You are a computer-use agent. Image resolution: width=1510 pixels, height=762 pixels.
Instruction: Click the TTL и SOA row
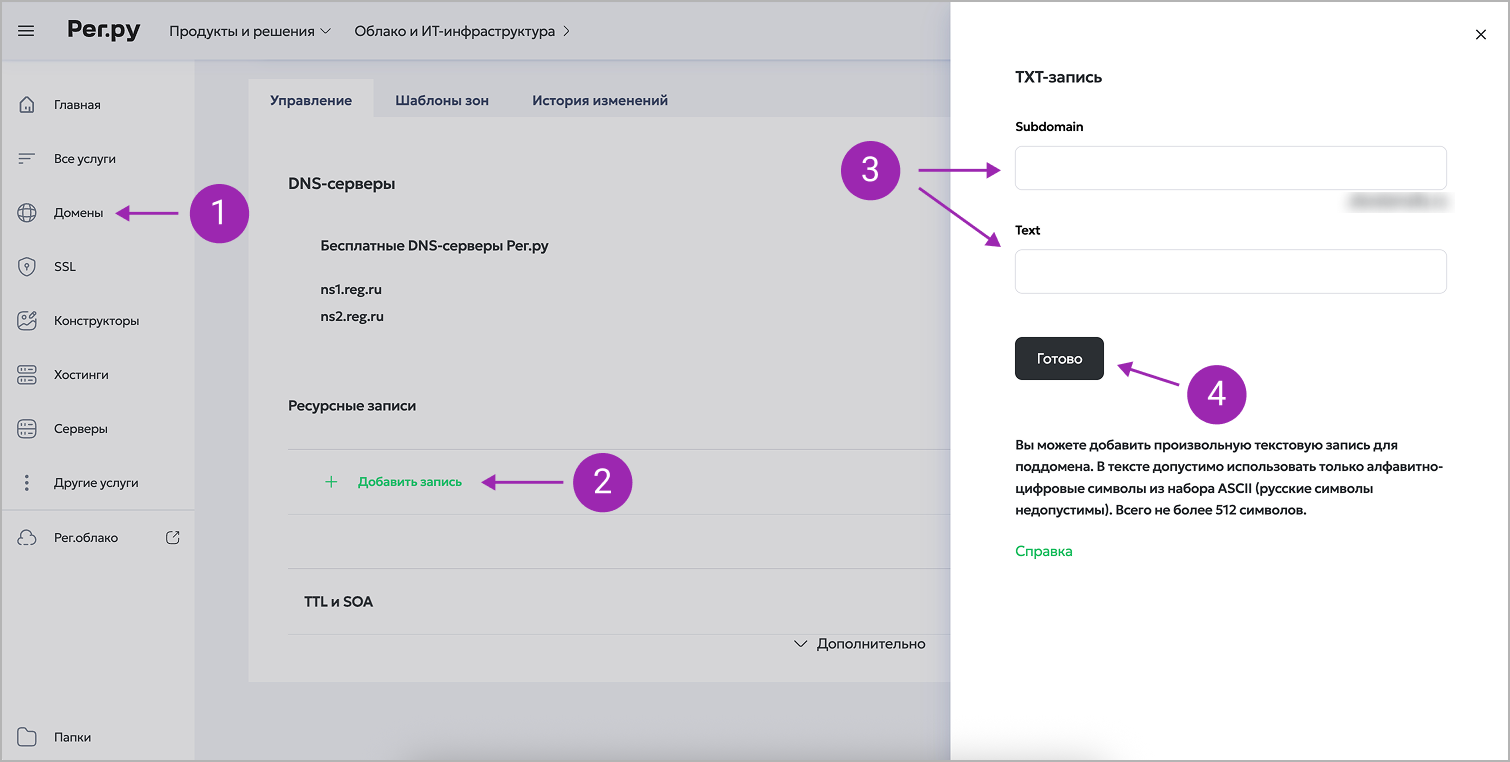[618, 602]
